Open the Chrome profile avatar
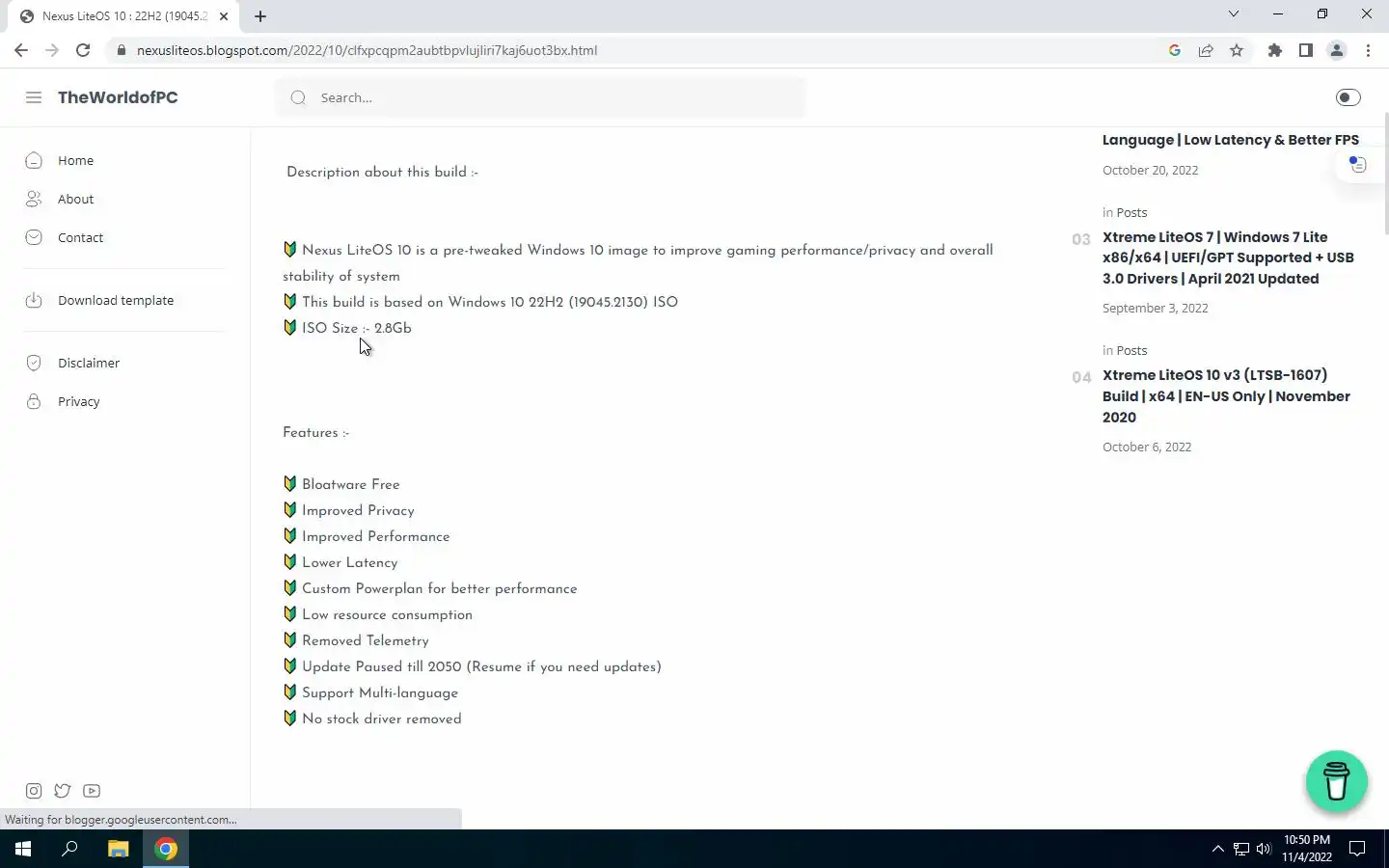Image resolution: width=1389 pixels, height=868 pixels. click(x=1337, y=50)
